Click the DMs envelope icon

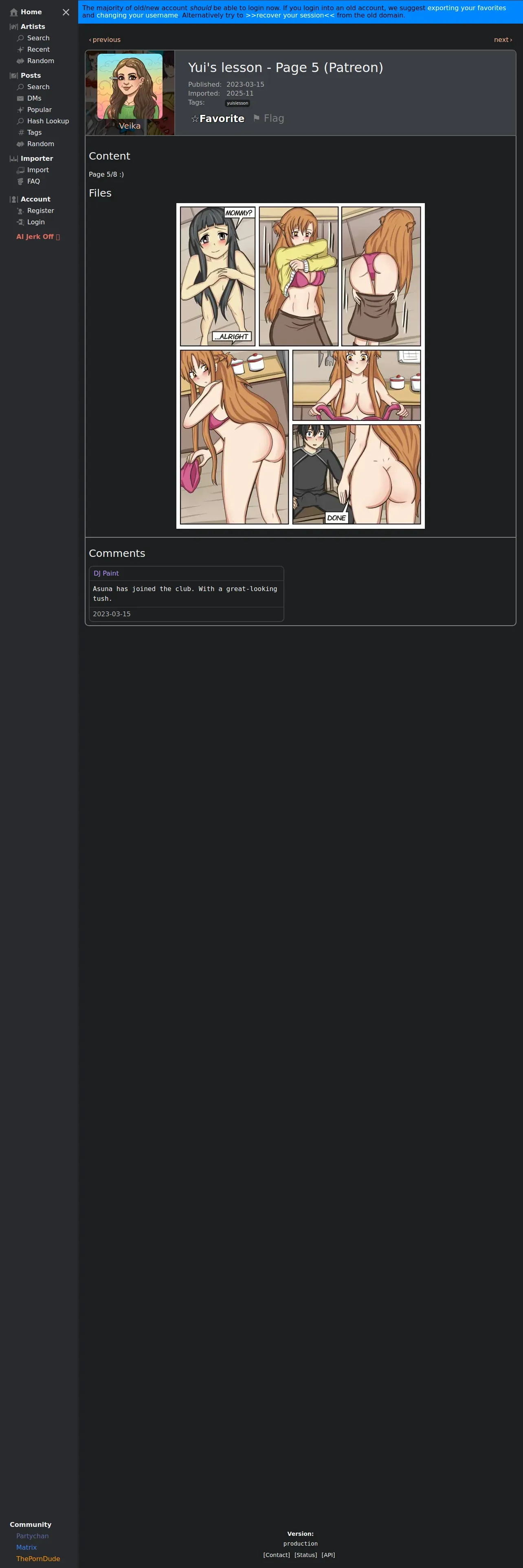click(21, 99)
